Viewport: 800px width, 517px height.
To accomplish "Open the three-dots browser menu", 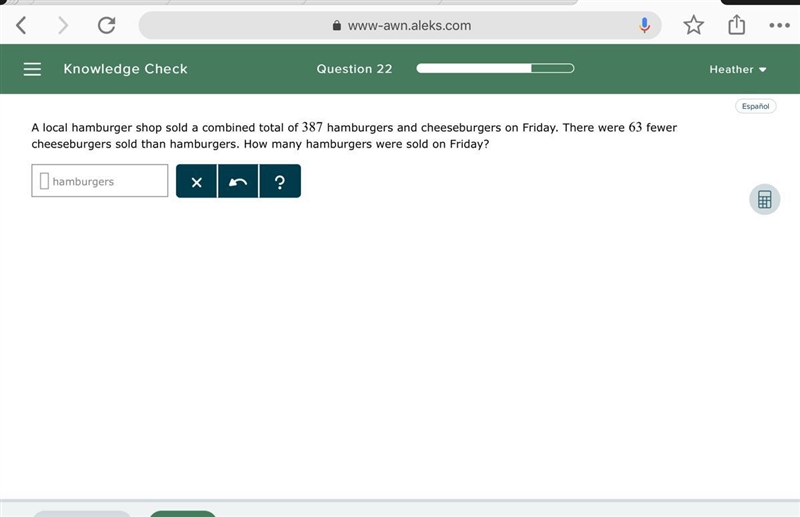I will 779,25.
